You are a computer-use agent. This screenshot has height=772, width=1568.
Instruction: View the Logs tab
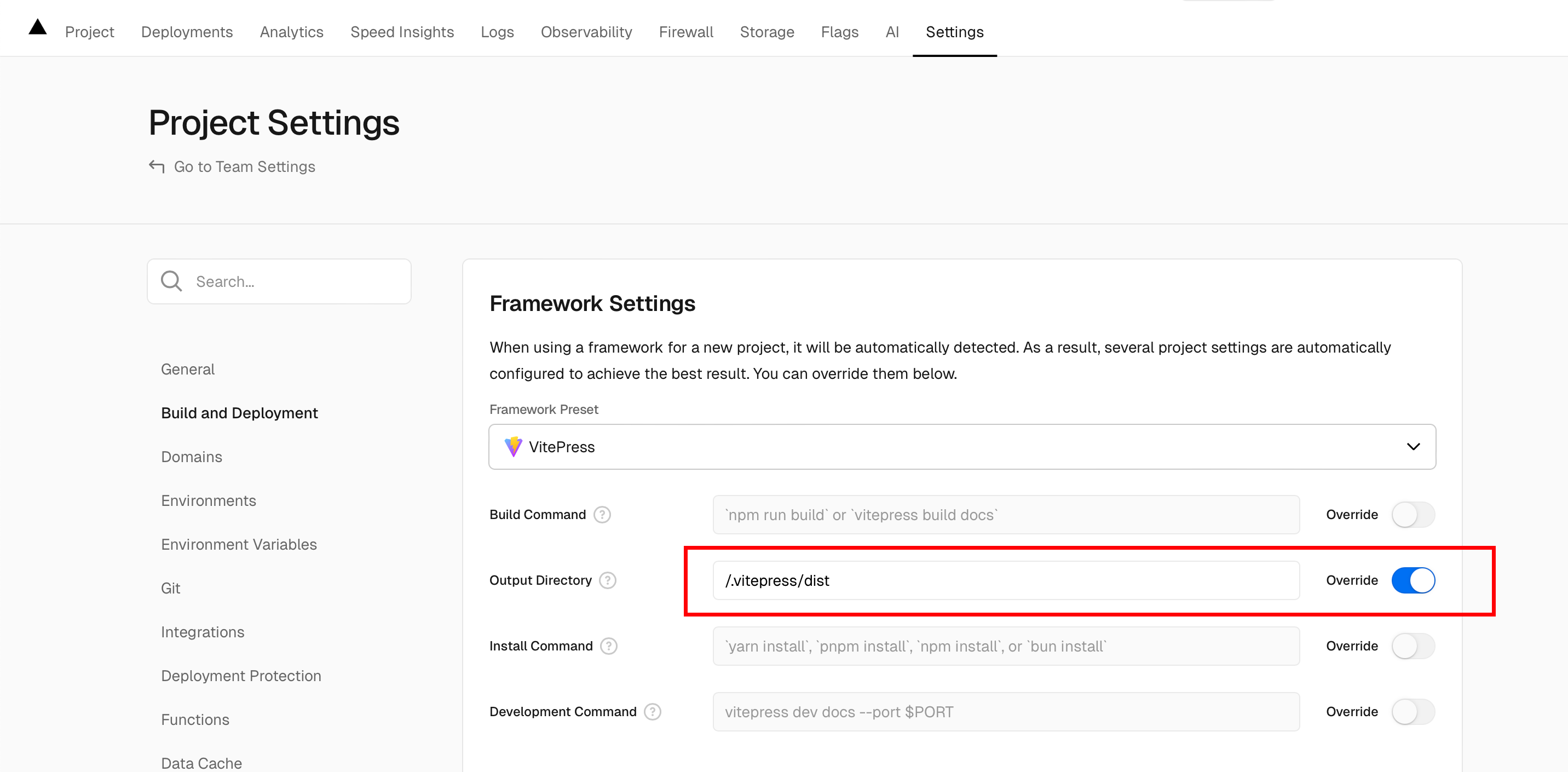tap(497, 32)
